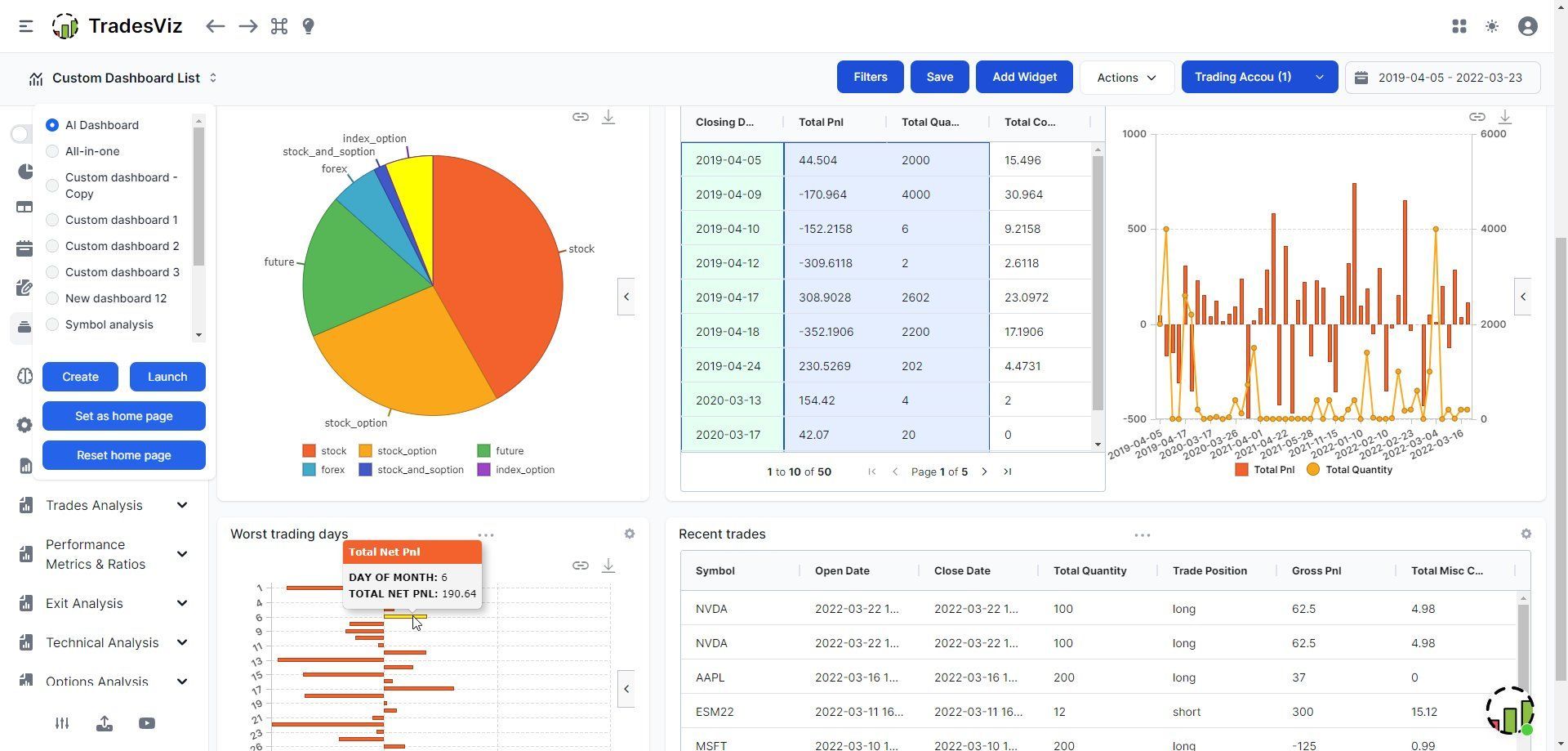This screenshot has width=1568, height=751.
Task: Go back with the left arrow
Action: pyautogui.click(x=215, y=26)
